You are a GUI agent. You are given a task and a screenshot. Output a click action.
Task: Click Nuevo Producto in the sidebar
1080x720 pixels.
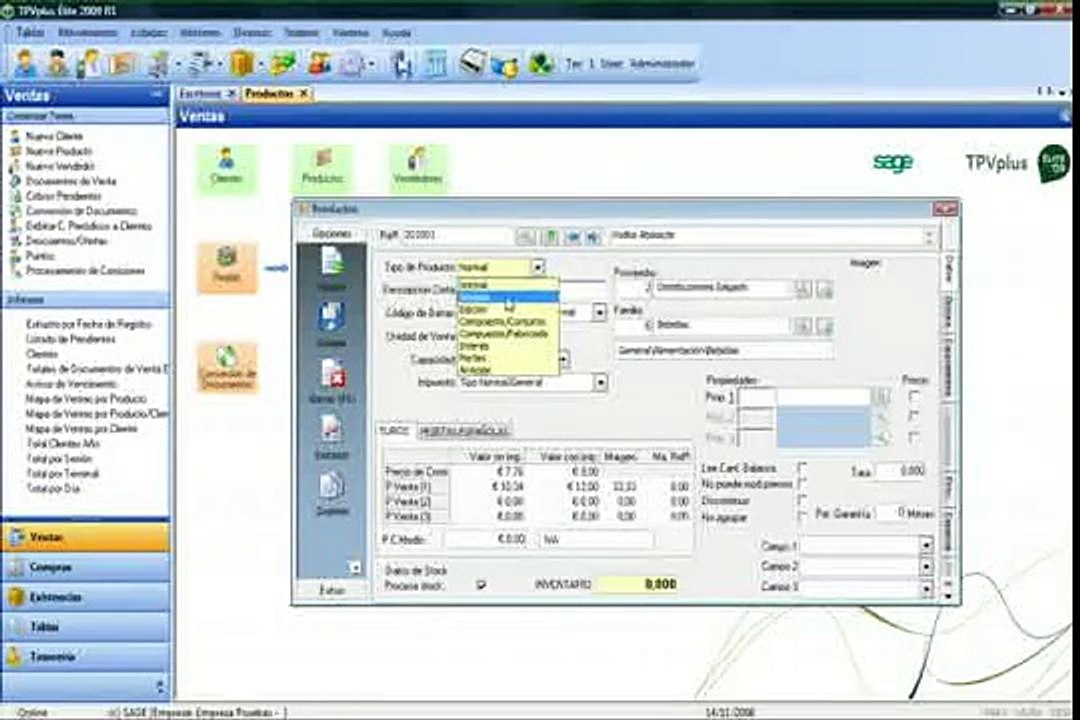point(59,151)
